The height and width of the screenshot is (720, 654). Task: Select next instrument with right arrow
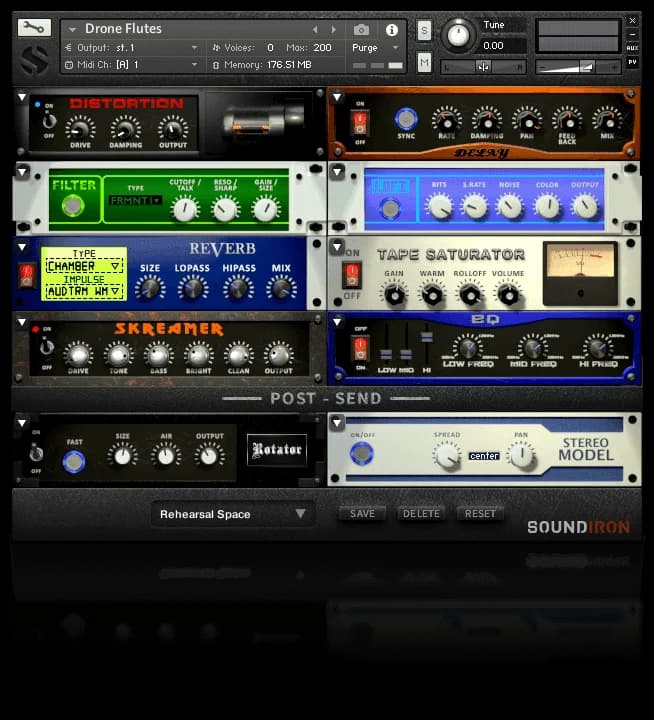[334, 30]
